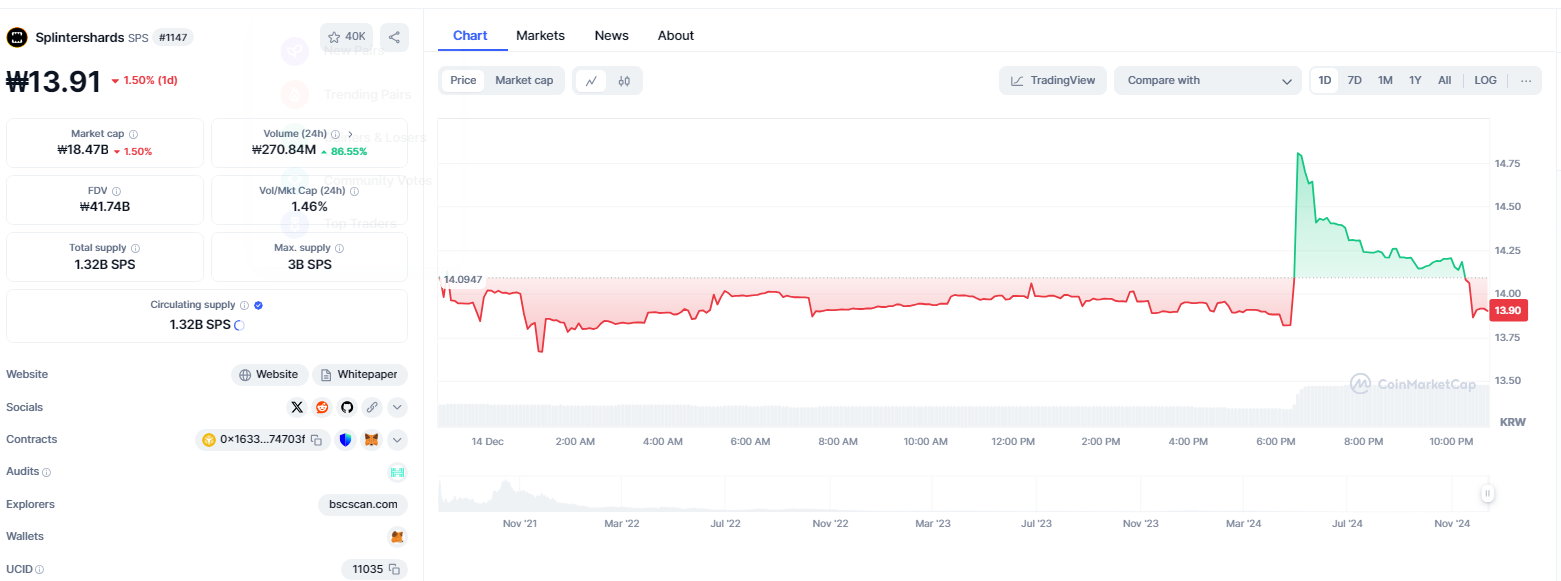Expand more Socials links
Viewport: 1561px width, 581px height.
[397, 407]
